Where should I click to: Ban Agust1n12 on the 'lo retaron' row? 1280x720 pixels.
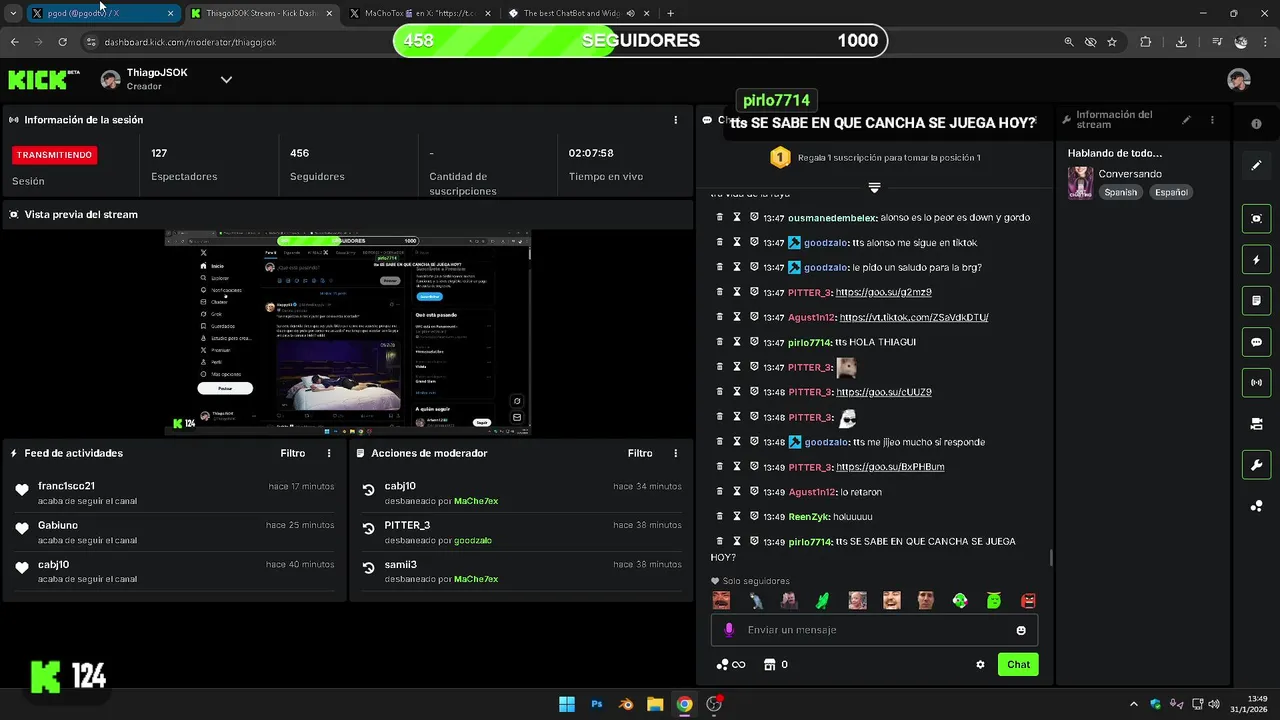coord(754,492)
